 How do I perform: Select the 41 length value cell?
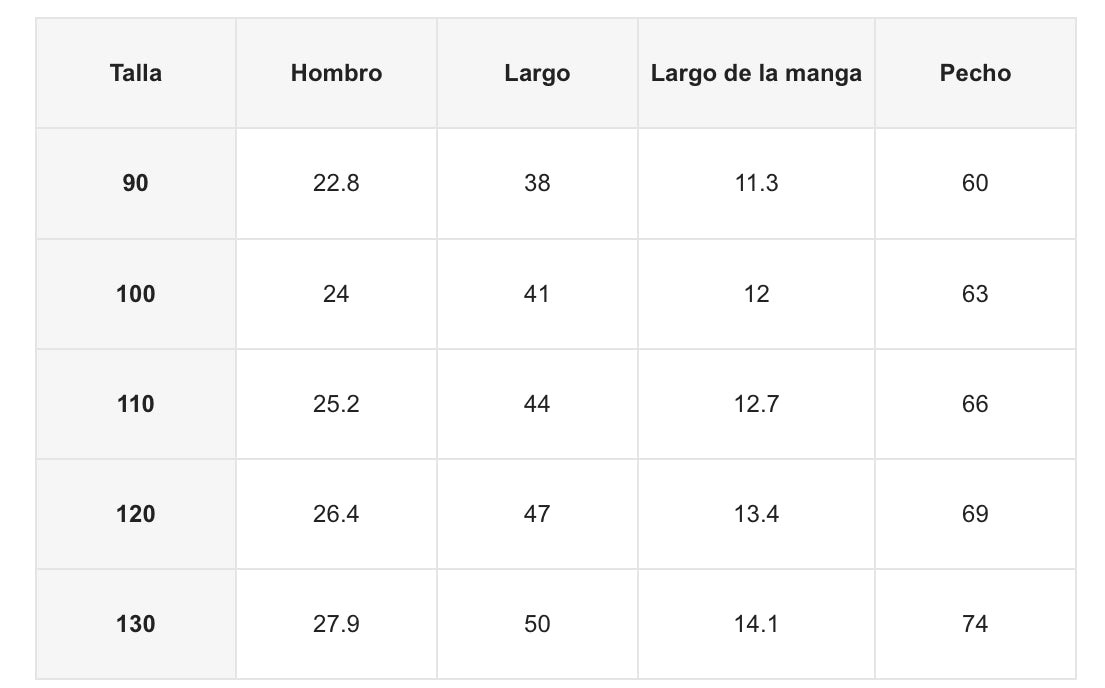(537, 294)
